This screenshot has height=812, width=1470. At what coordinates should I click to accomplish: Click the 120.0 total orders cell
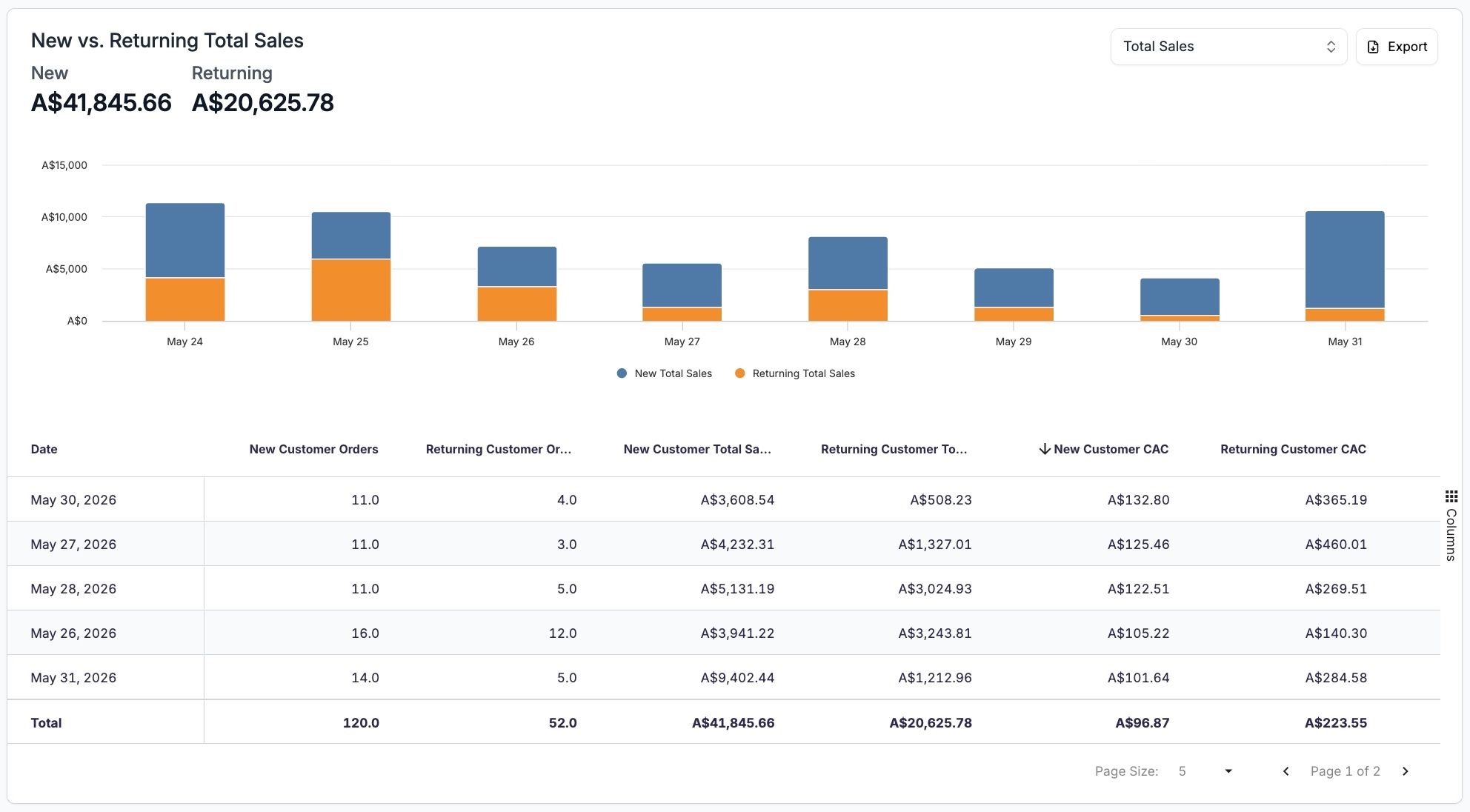click(x=361, y=723)
